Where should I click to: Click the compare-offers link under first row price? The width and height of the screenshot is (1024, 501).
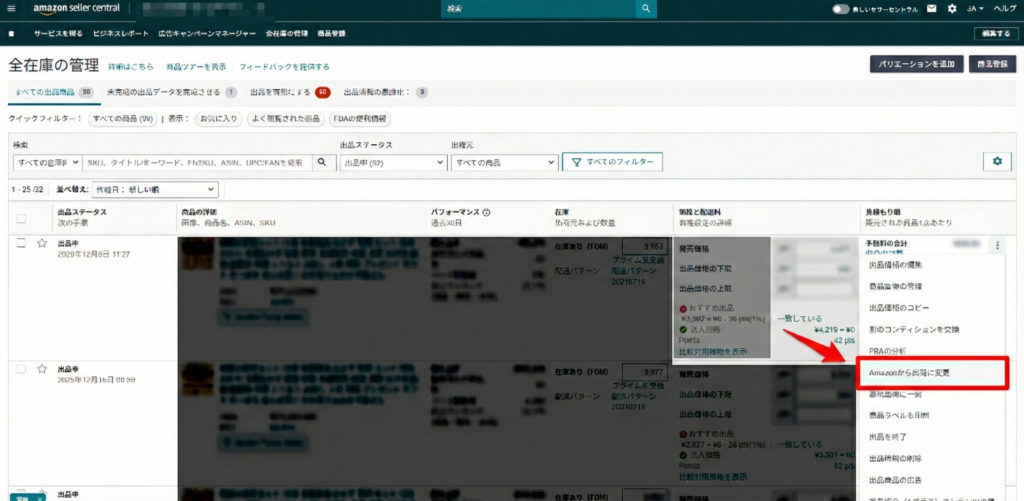click(x=713, y=351)
